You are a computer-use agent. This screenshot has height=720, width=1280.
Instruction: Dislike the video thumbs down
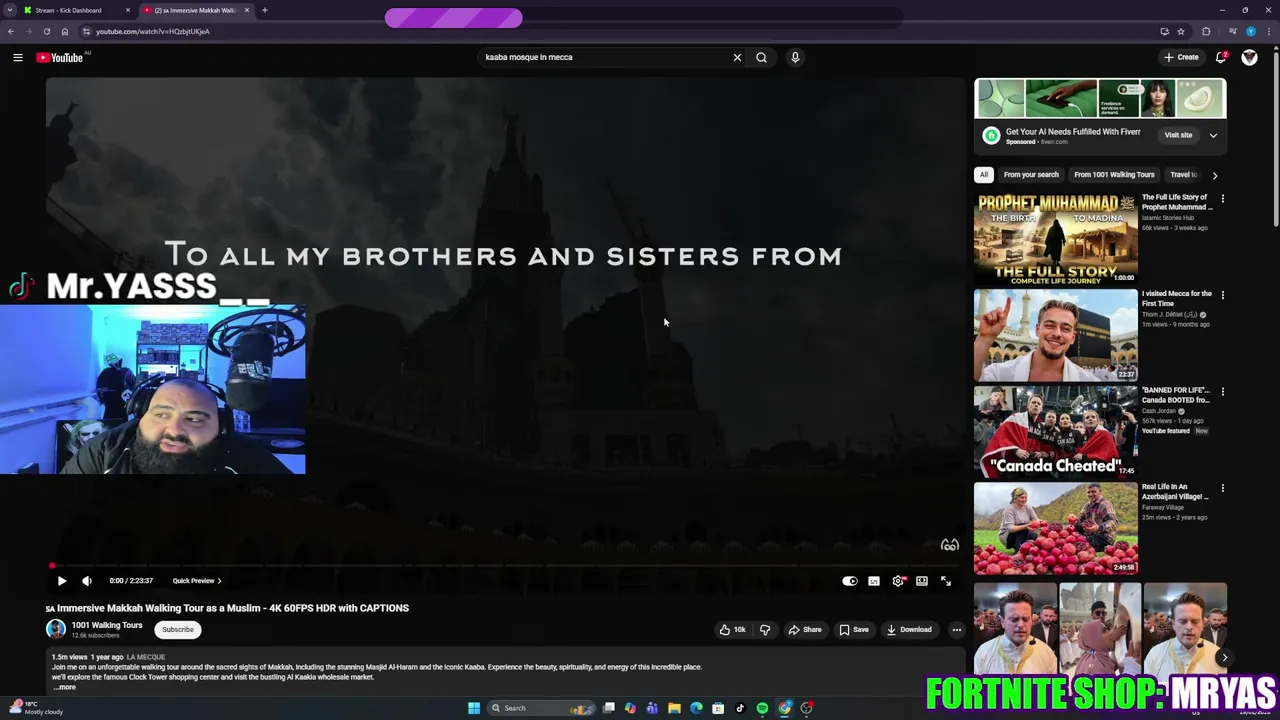pos(765,630)
